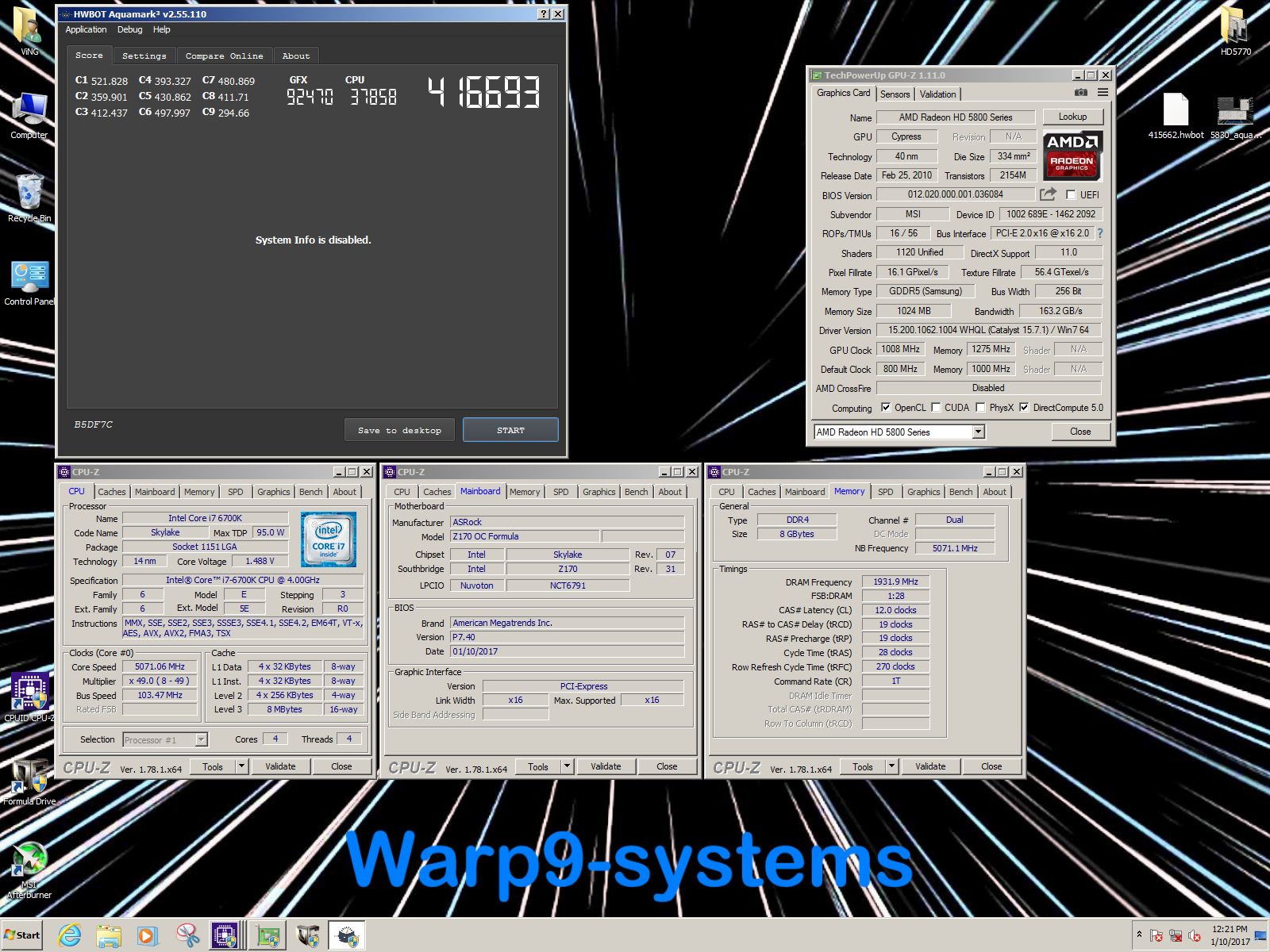Image resolution: width=1270 pixels, height=952 pixels.
Task: Switch to CPU-Z from the taskbar
Action: click(225, 936)
